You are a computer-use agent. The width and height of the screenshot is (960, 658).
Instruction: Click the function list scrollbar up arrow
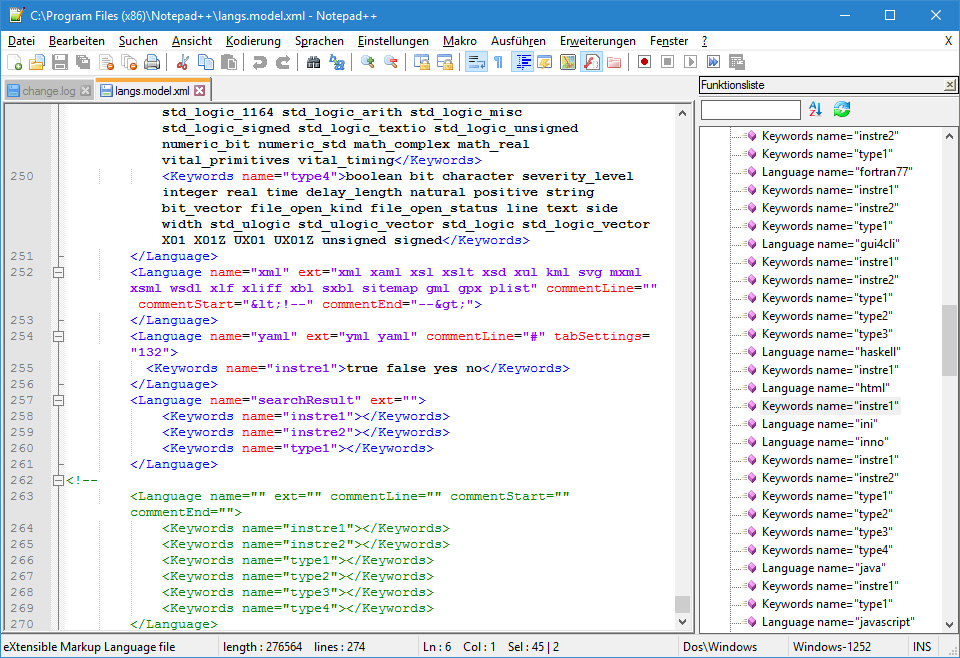pos(950,136)
